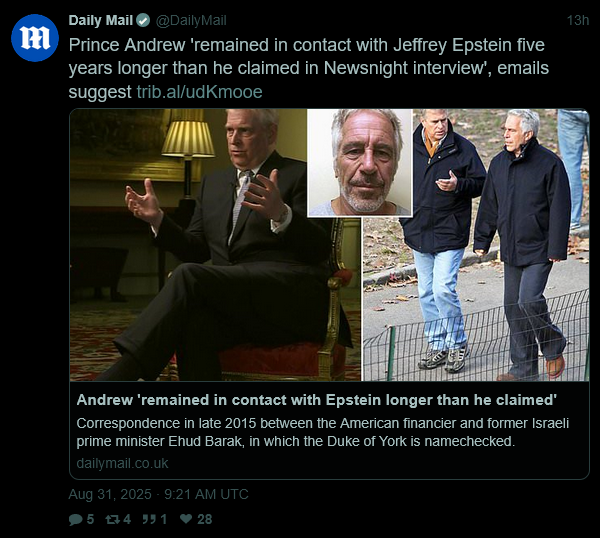Open the trib.al/udKmooe link
This screenshot has height=538, width=600.
point(200,92)
